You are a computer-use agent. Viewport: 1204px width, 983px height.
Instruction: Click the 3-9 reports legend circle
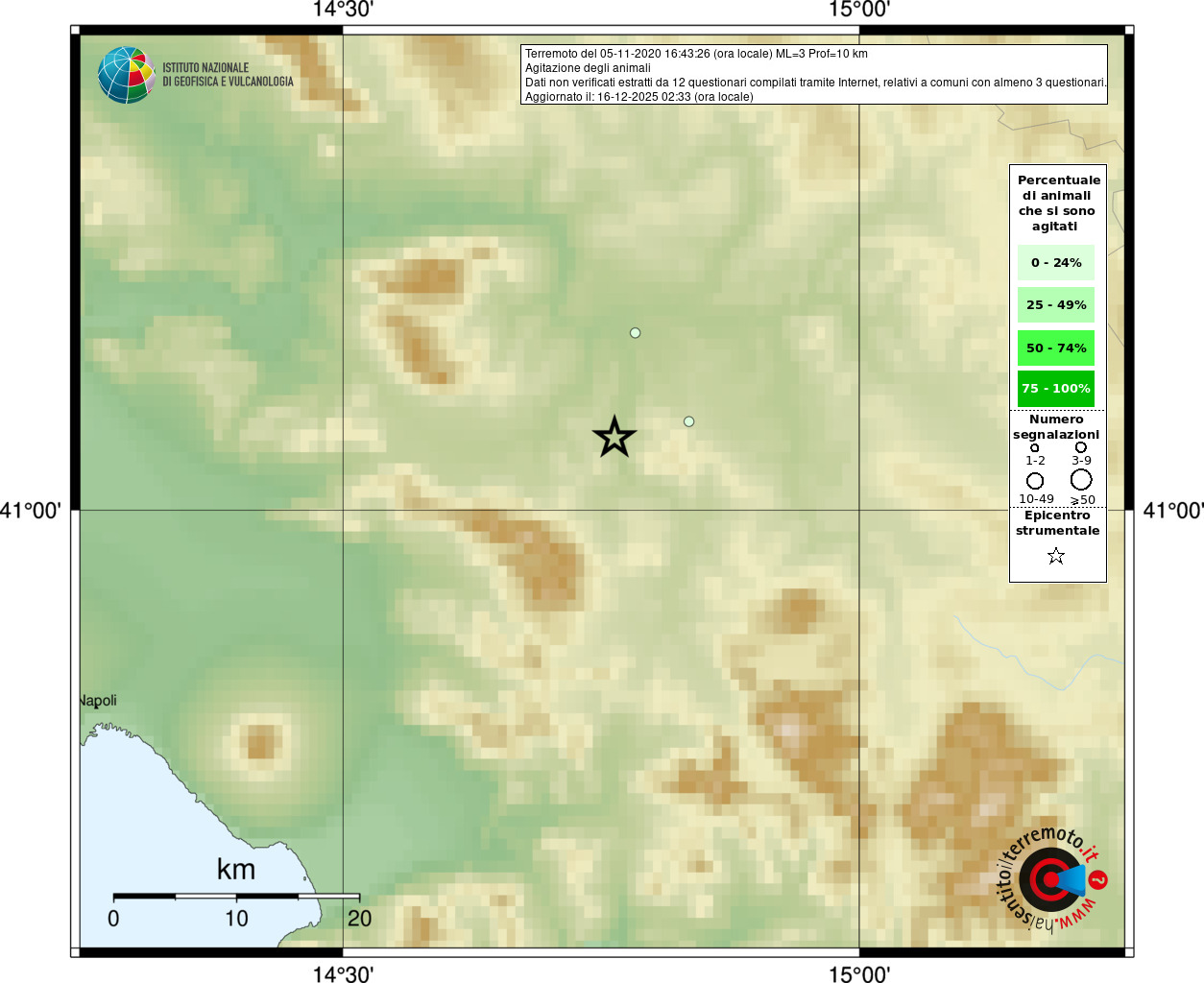pos(1081,447)
